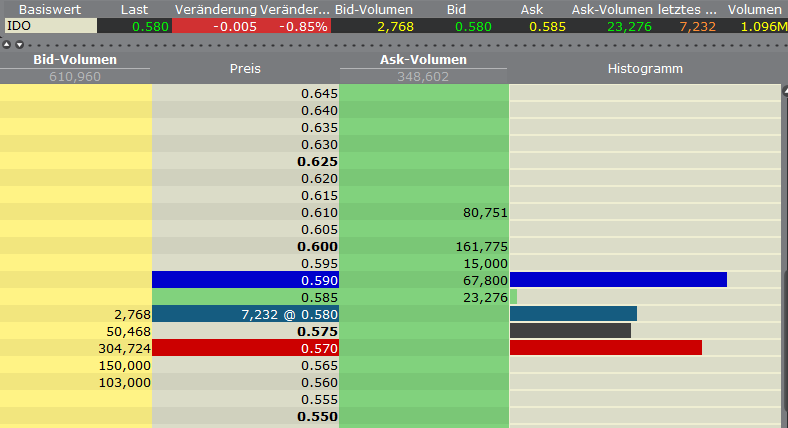Select the IDO symbol cell
This screenshot has width=788, height=428.
(51, 26)
